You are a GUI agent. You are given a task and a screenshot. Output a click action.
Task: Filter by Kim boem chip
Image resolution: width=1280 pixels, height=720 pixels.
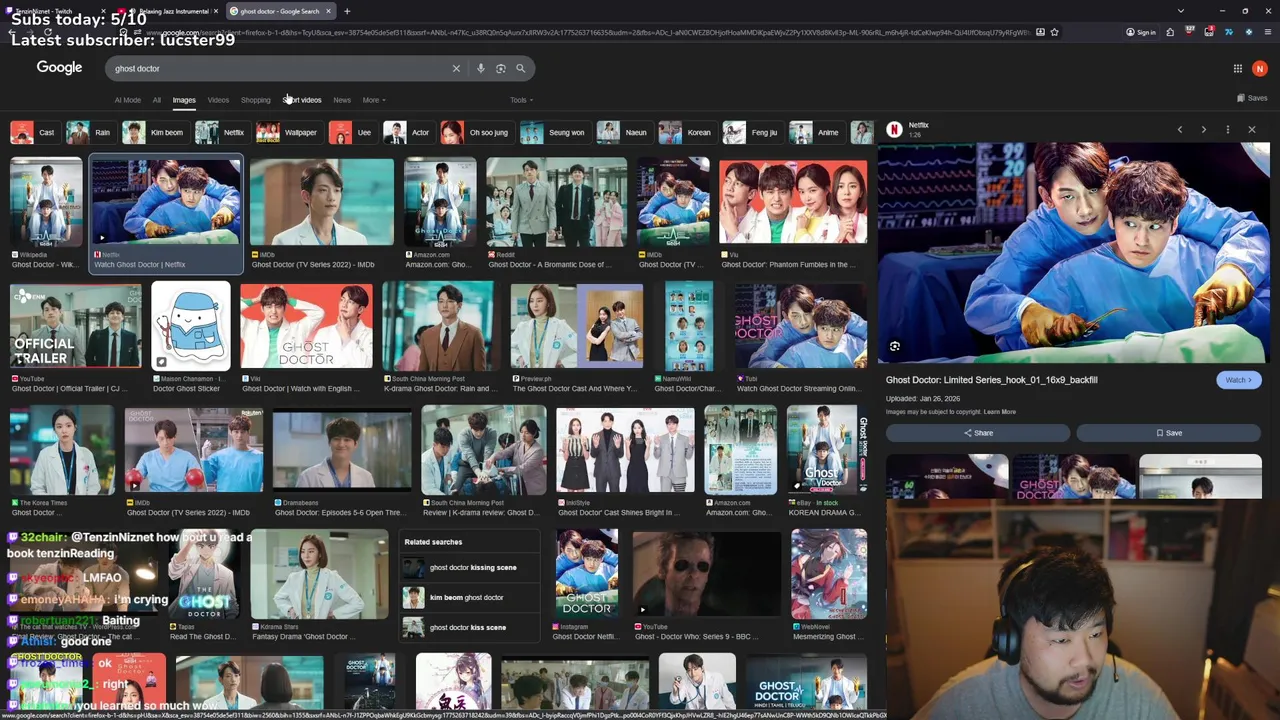[x=153, y=132]
